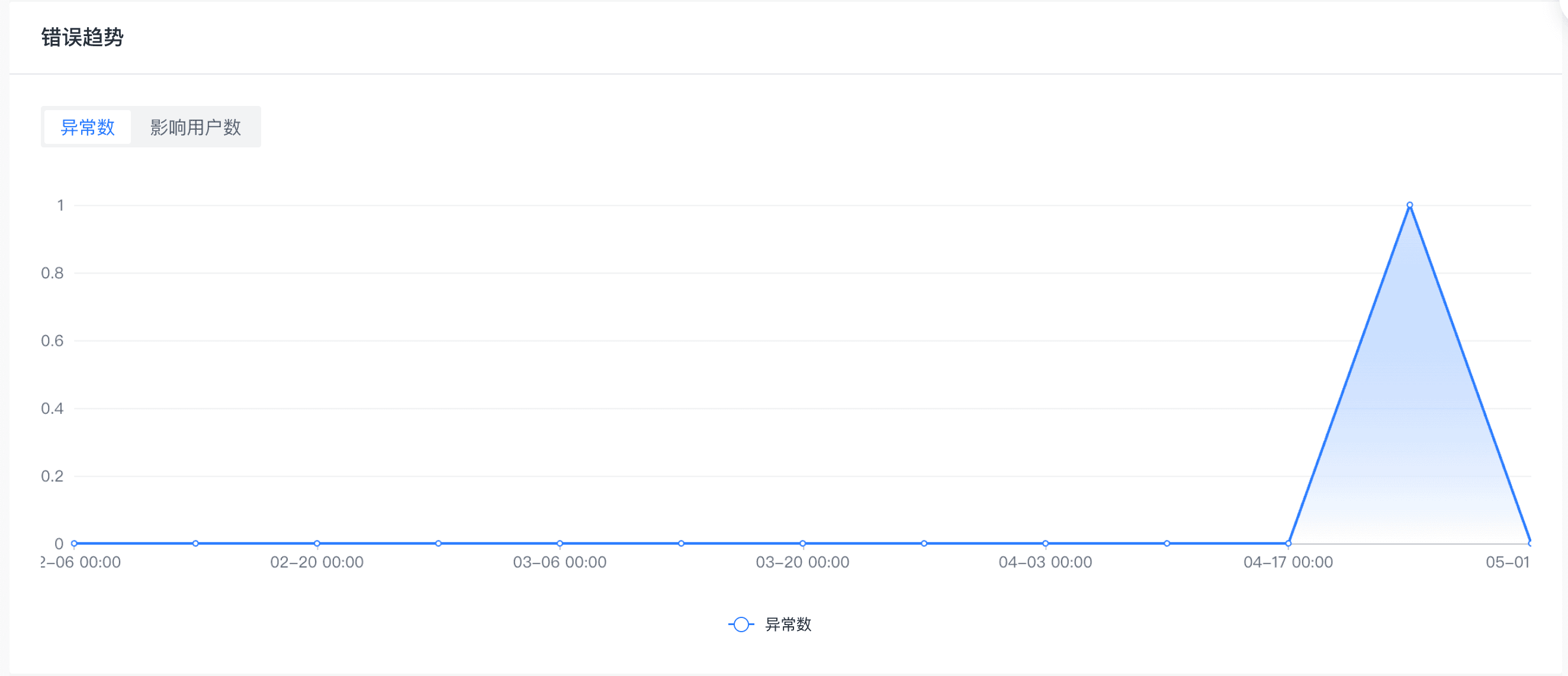Click the 05-01 x-axis label
Image resolution: width=1568 pixels, height=676 pixels.
tap(1507, 562)
